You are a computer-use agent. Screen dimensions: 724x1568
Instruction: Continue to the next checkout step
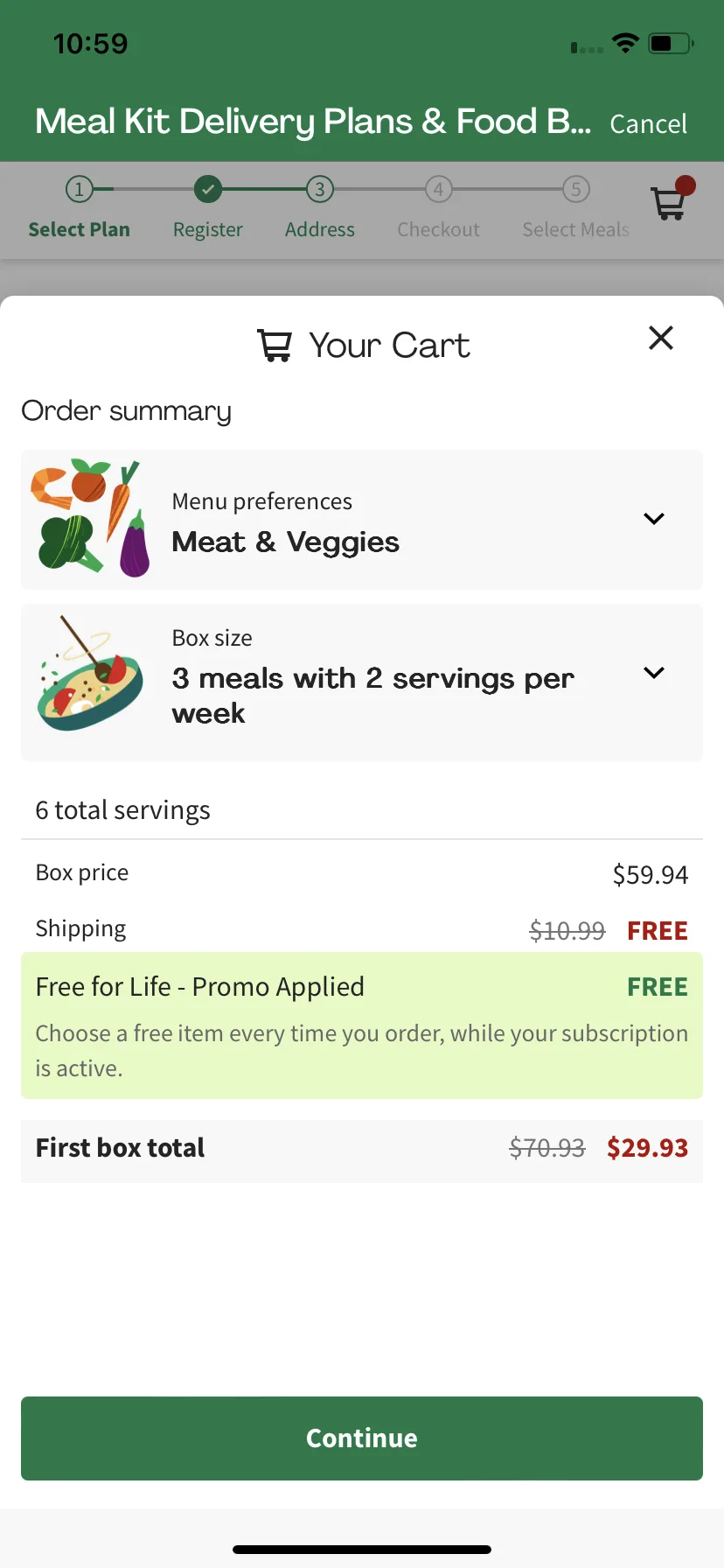362,1438
